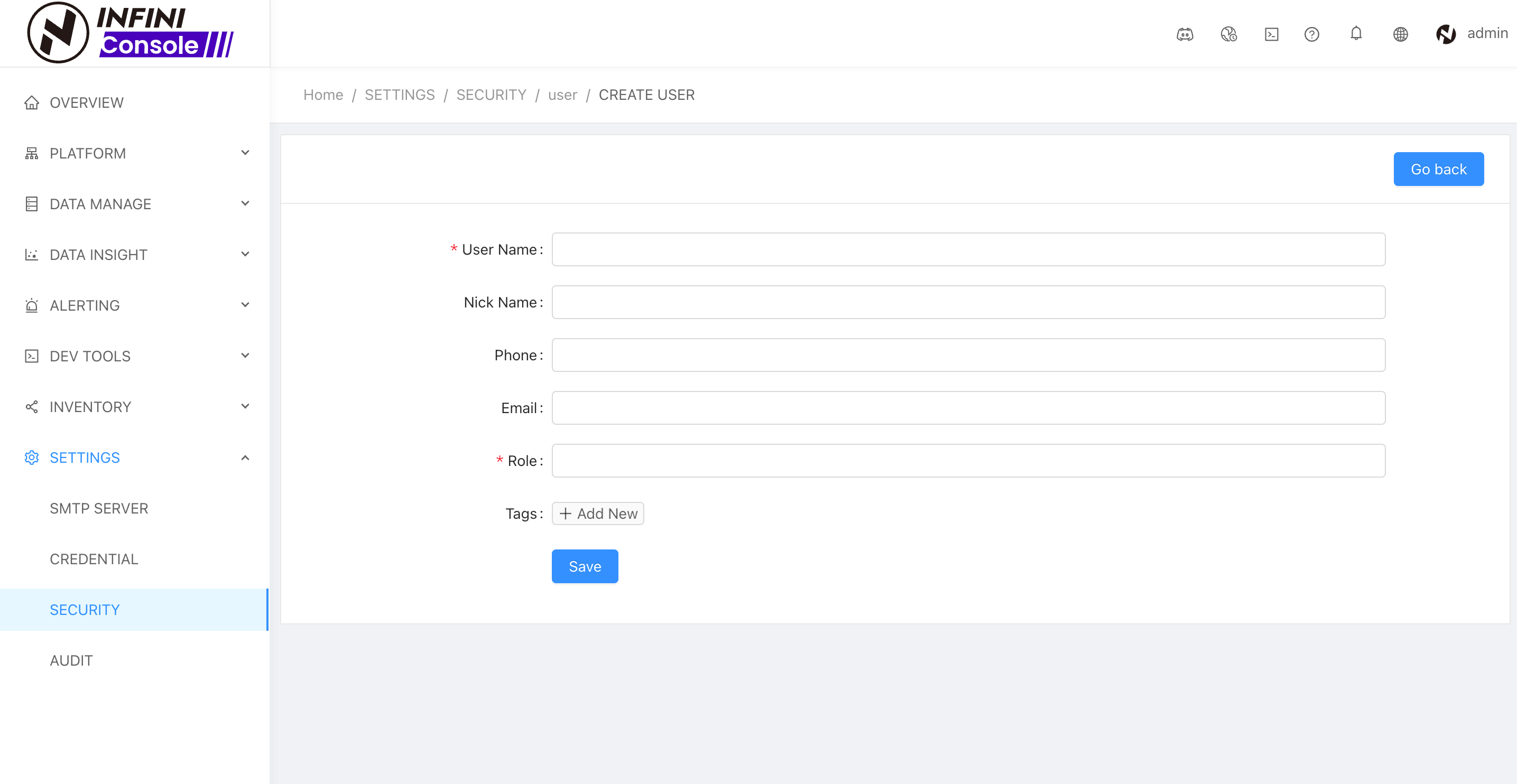Open the notifications bell
This screenshot has width=1517, height=784.
[1356, 34]
